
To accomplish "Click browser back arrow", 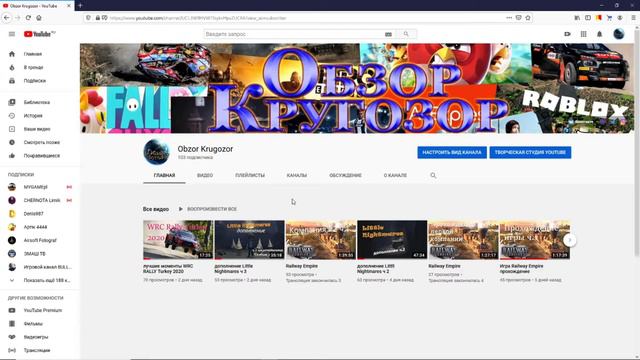I will (7, 18).
